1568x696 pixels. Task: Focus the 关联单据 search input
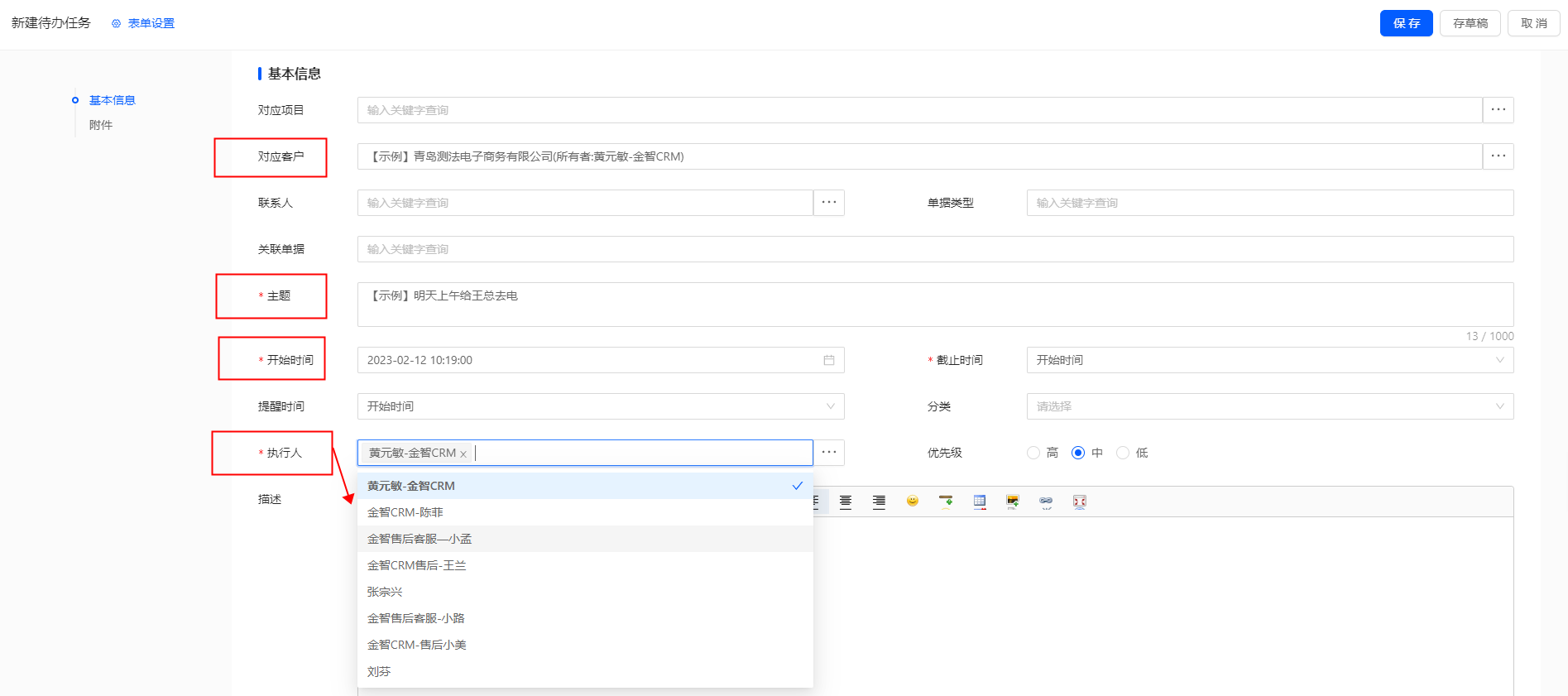point(936,249)
